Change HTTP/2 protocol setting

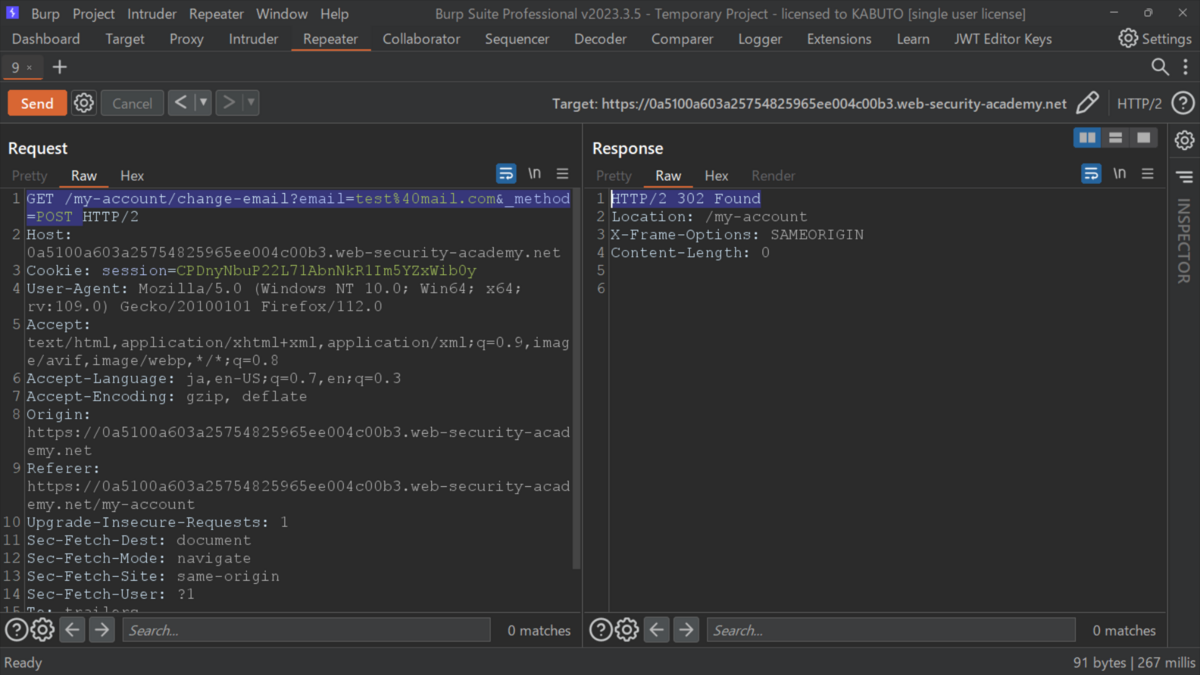(1139, 104)
